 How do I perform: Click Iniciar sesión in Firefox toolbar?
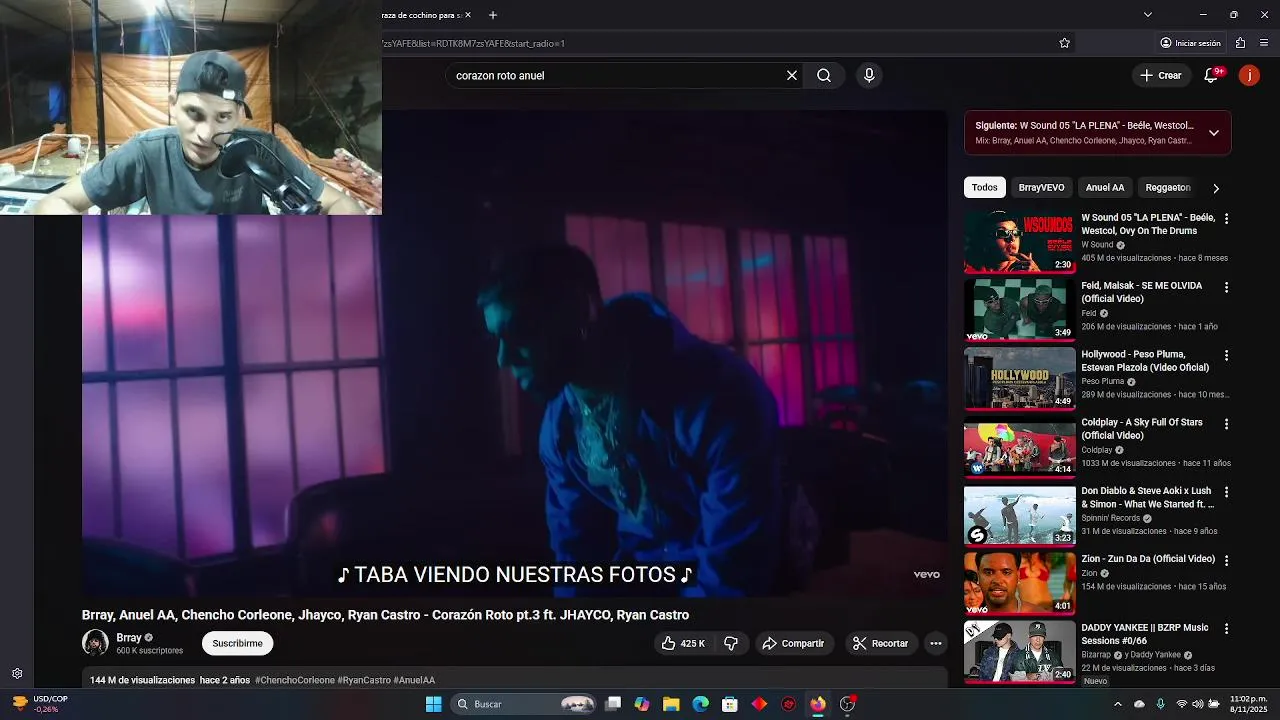tap(1190, 43)
